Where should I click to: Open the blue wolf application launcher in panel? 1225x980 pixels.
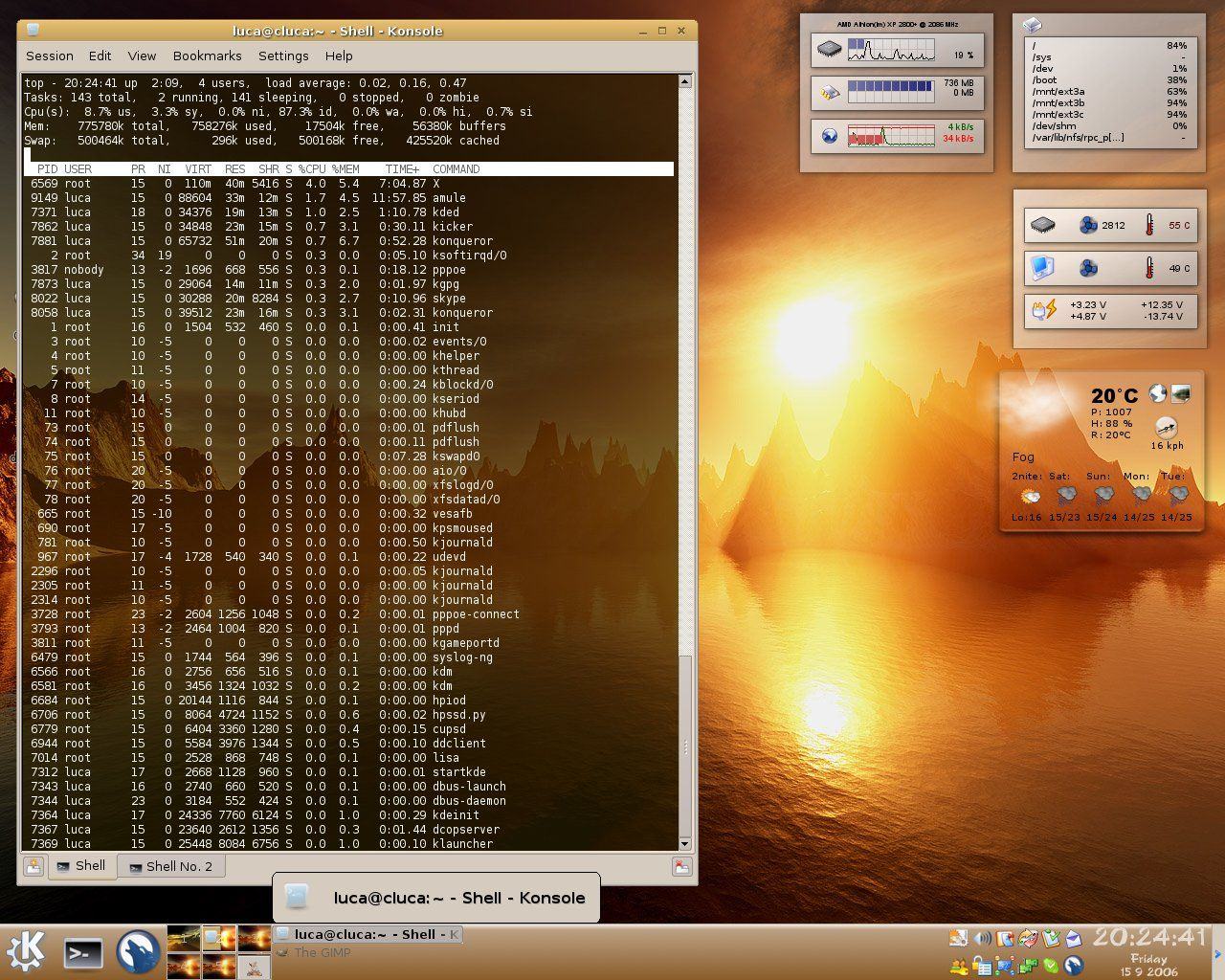coord(138,952)
